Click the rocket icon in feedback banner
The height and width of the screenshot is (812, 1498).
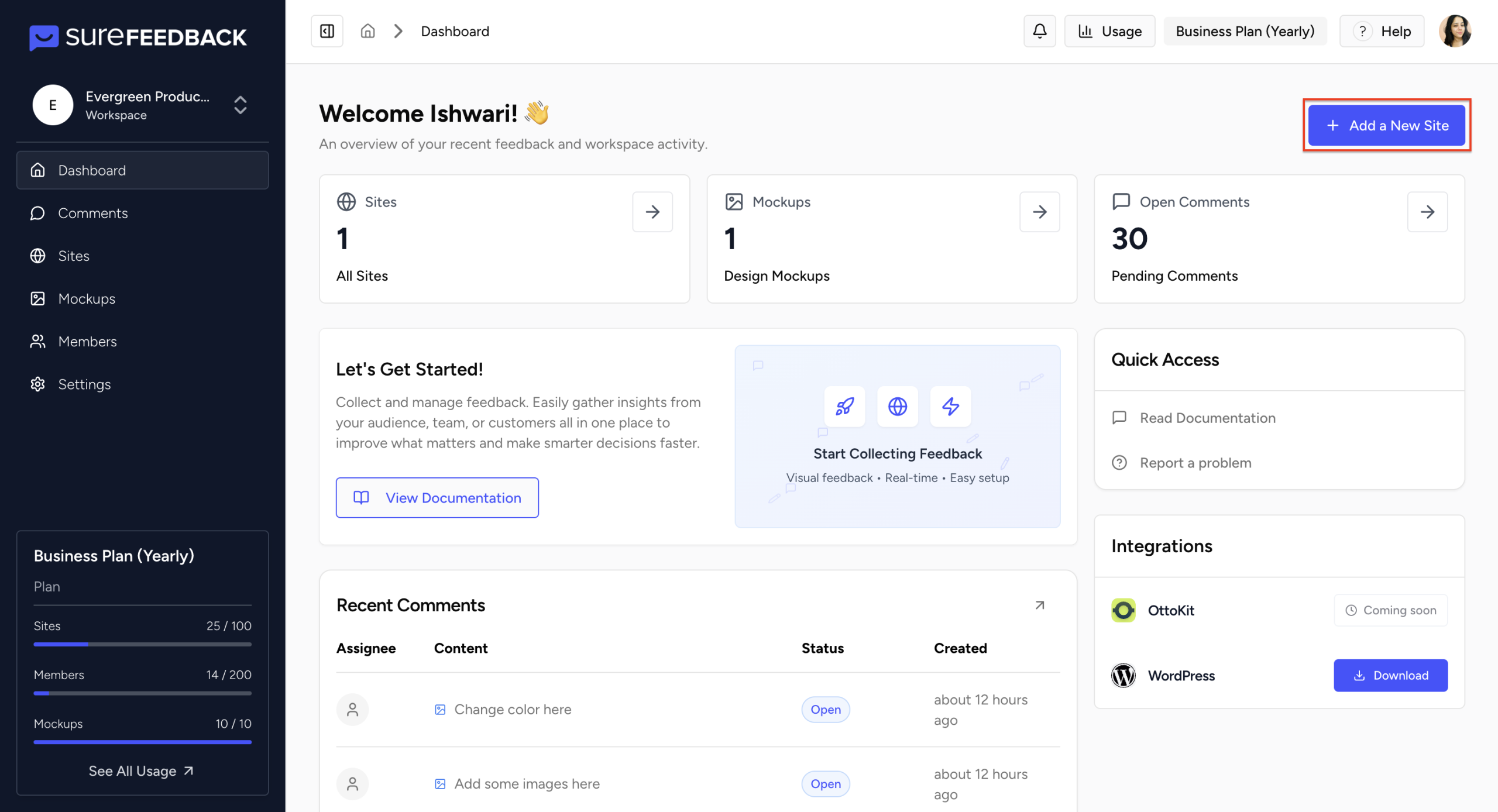(x=844, y=406)
